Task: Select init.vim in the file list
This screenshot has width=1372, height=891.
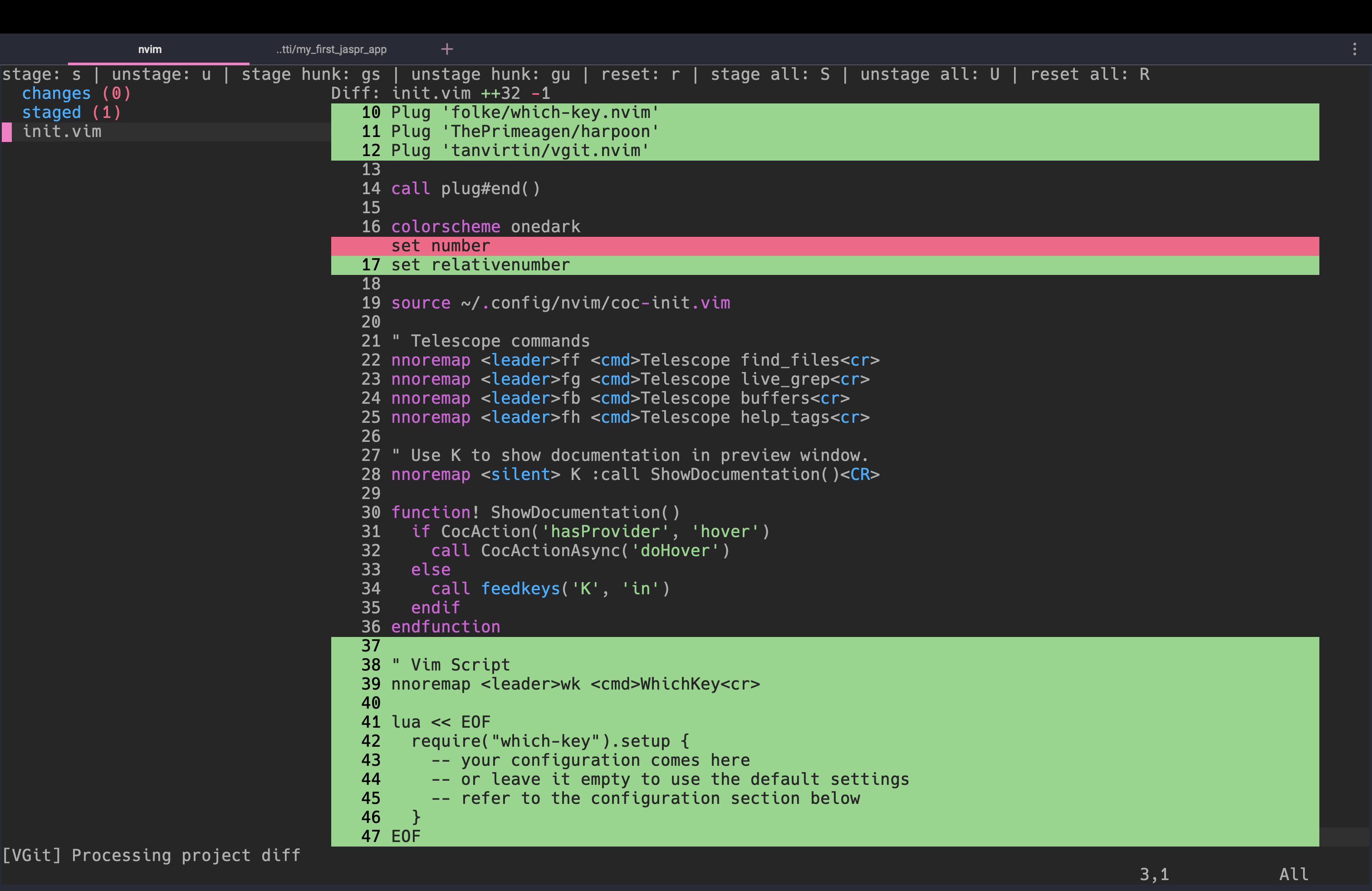Action: coord(62,132)
